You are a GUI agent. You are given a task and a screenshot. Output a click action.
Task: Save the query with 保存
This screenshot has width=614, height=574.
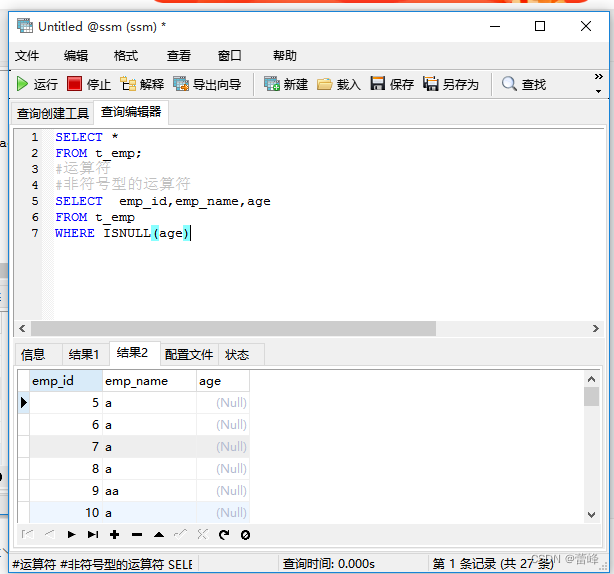pyautogui.click(x=392, y=84)
